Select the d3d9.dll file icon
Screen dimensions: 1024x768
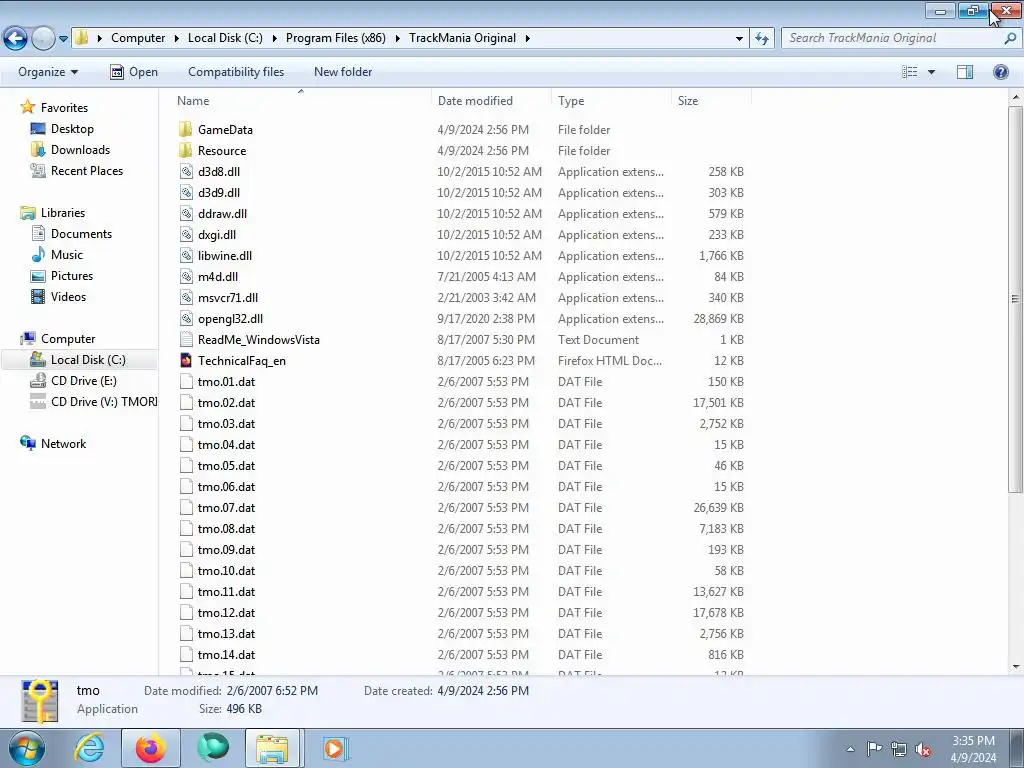(186, 193)
